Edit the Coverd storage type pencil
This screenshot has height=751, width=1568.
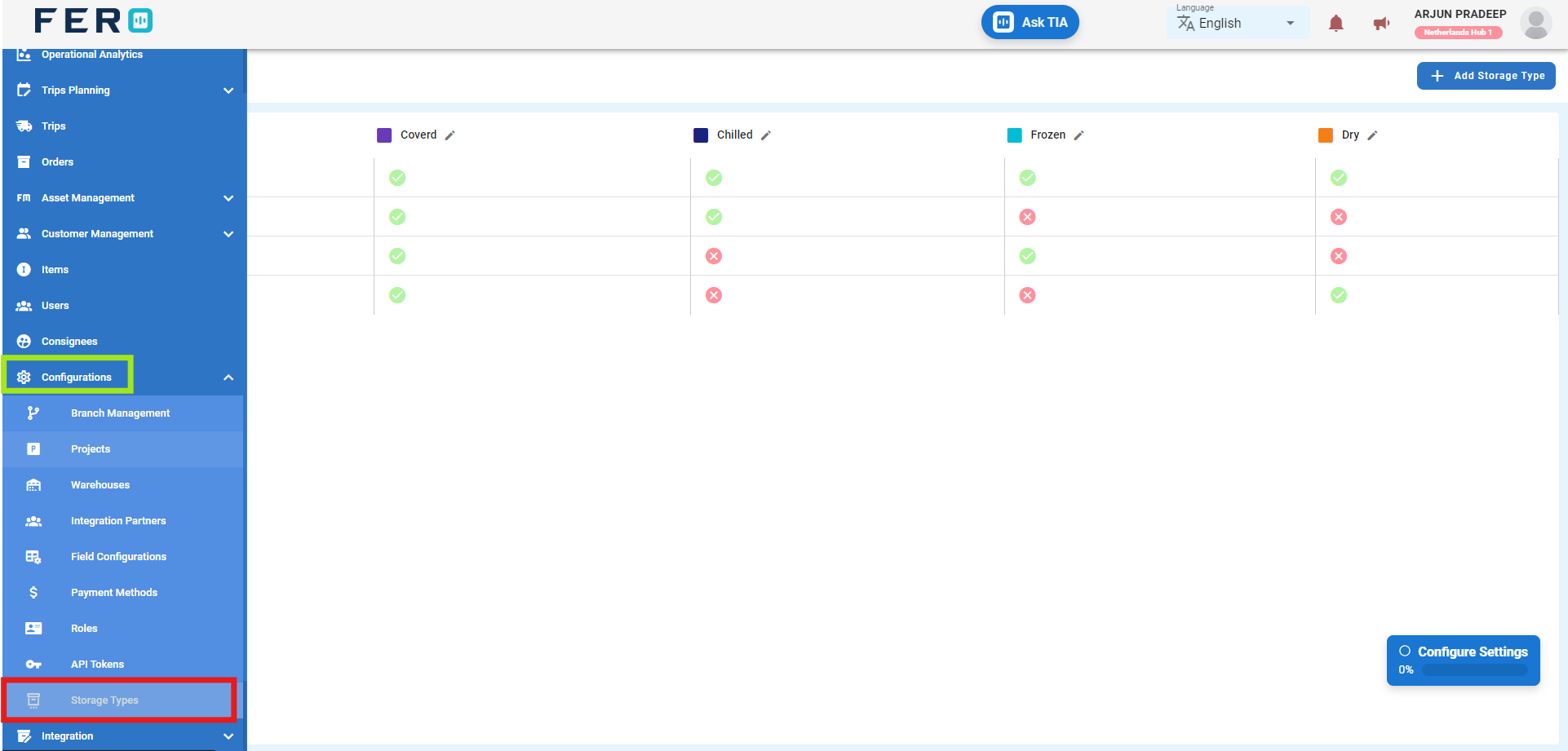pos(450,135)
